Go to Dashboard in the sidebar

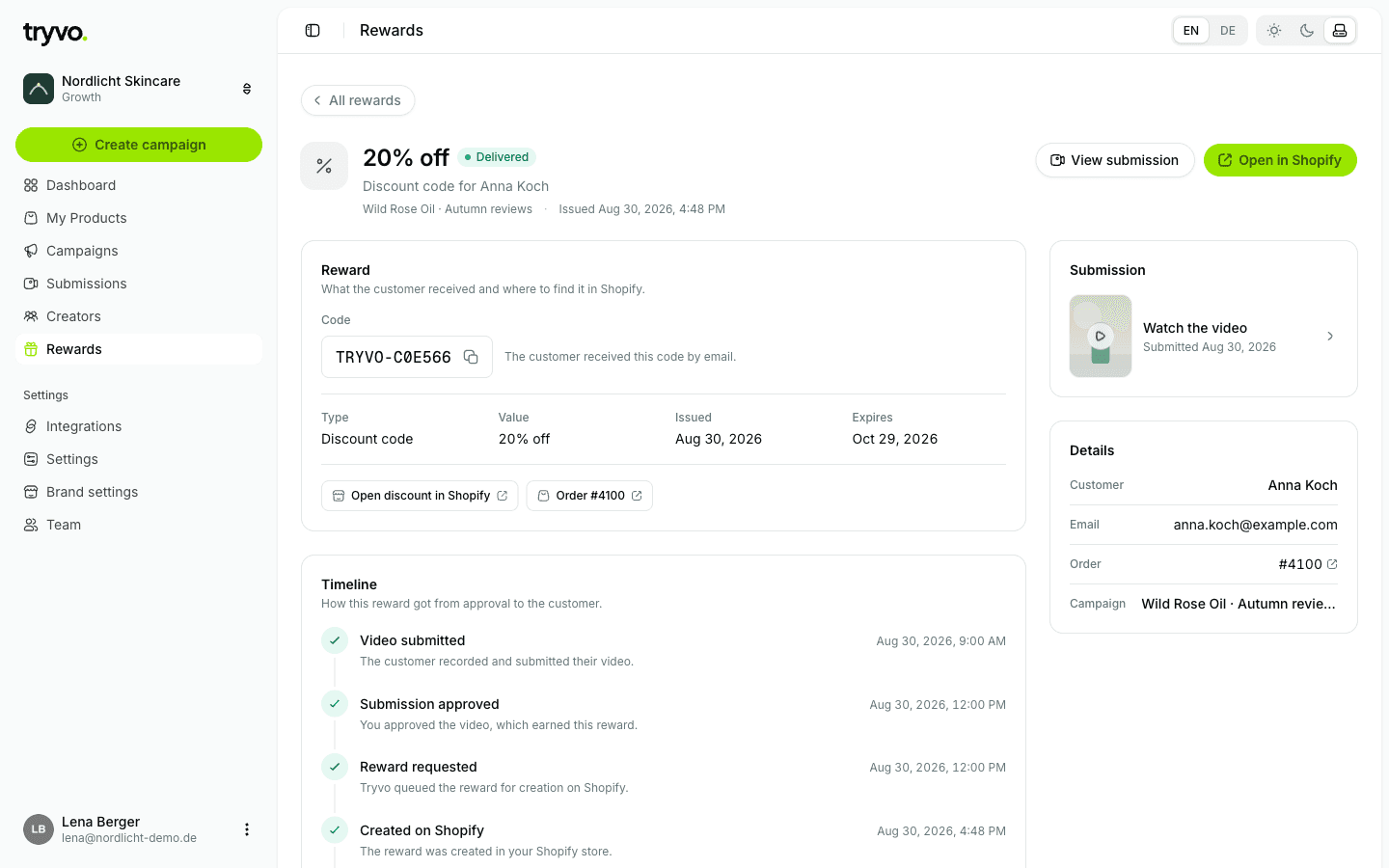pos(139,185)
